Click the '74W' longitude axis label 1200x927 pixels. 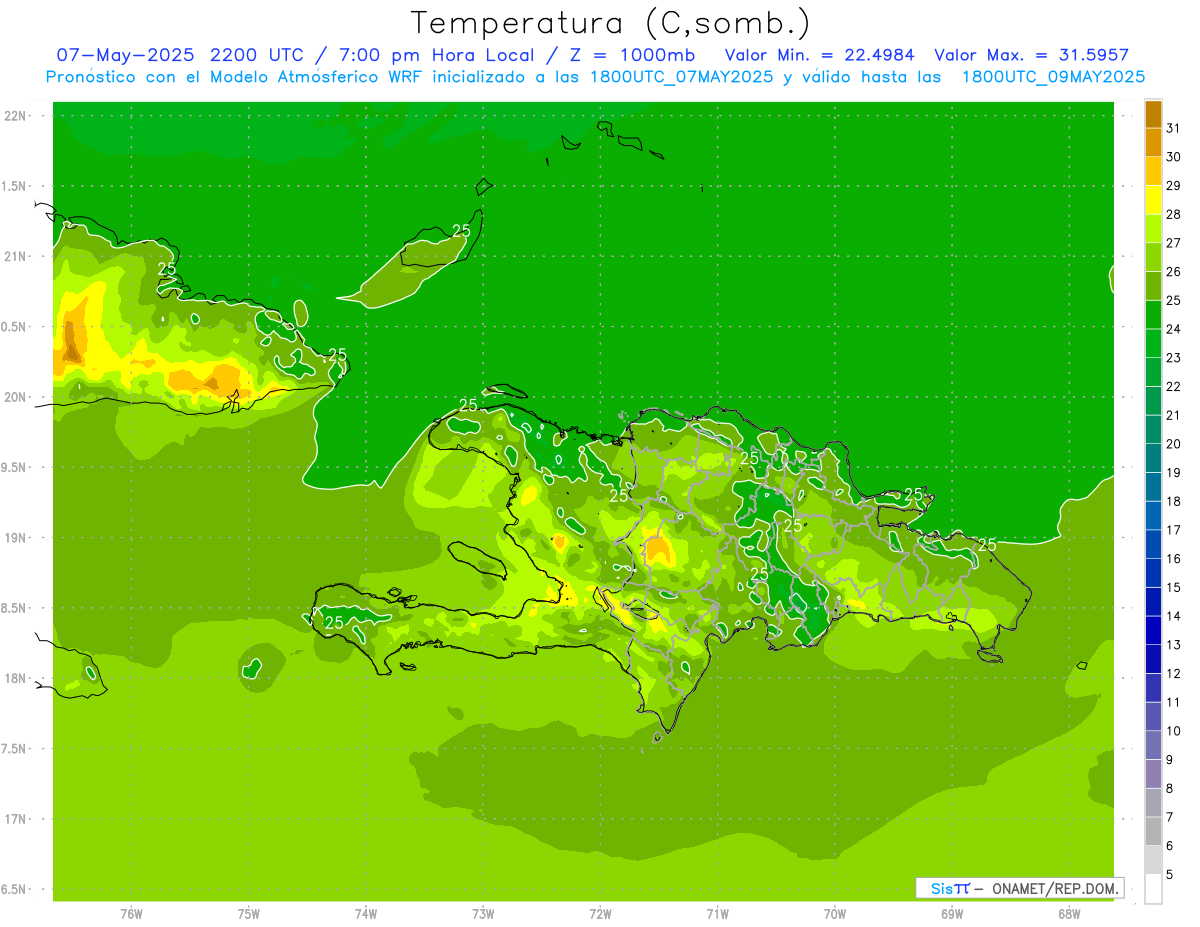pos(366,913)
